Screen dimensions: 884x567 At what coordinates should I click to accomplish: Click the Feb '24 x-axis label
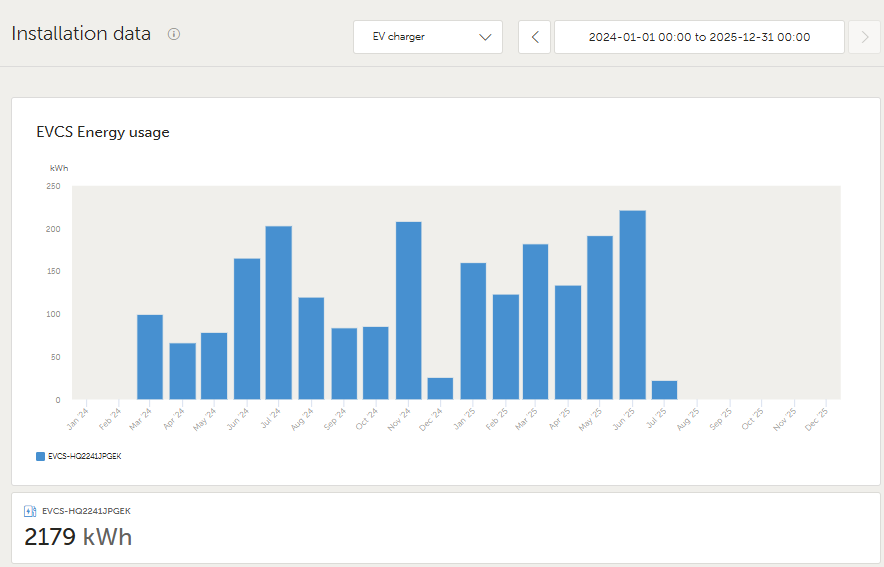(110, 419)
